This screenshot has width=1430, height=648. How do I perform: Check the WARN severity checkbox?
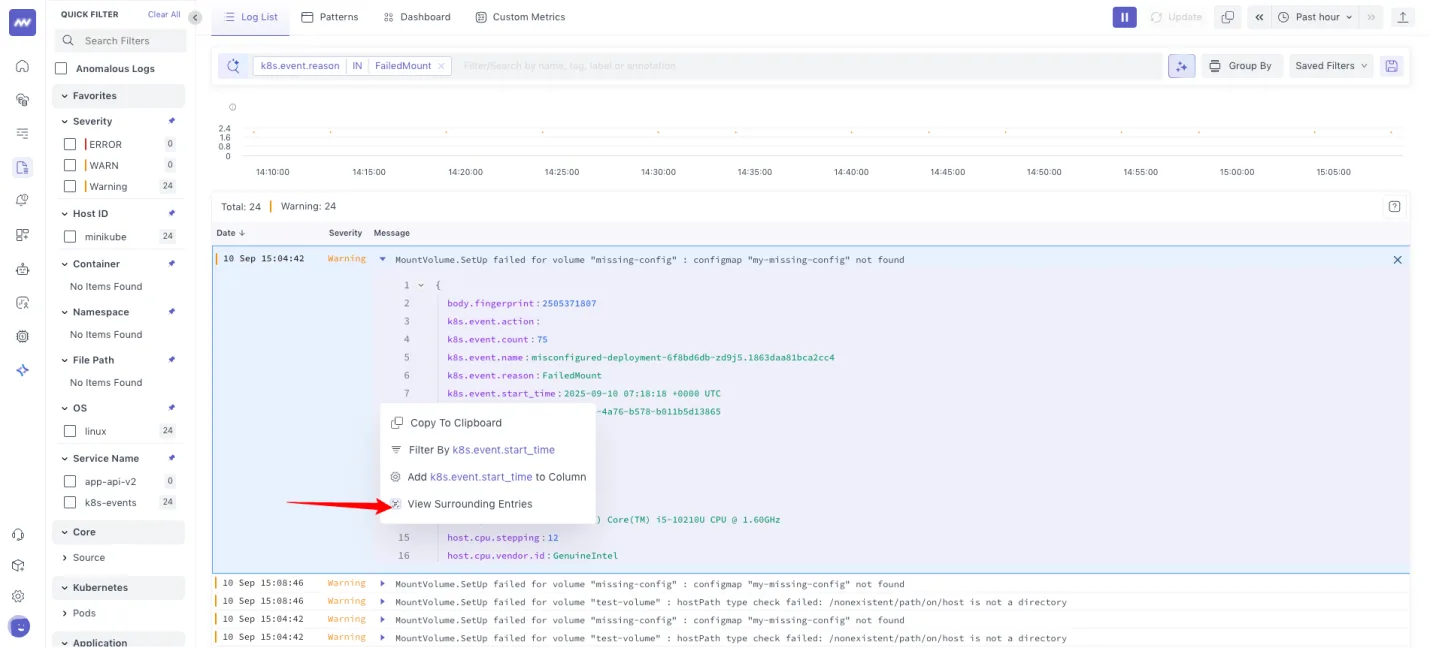(70, 165)
